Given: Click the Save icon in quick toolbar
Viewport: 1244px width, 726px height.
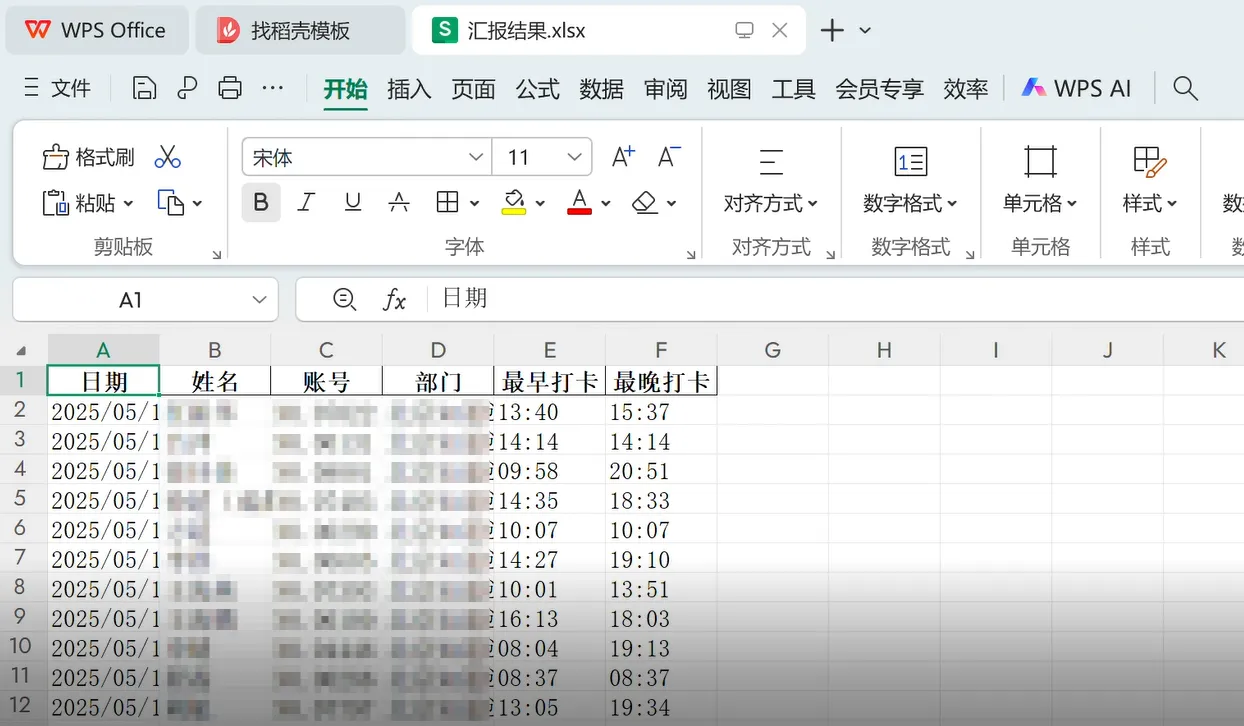Looking at the screenshot, I should click(x=144, y=88).
